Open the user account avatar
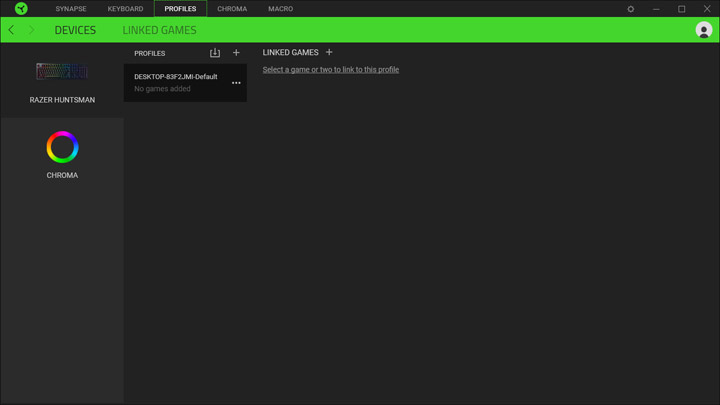The image size is (720, 405). 703,30
